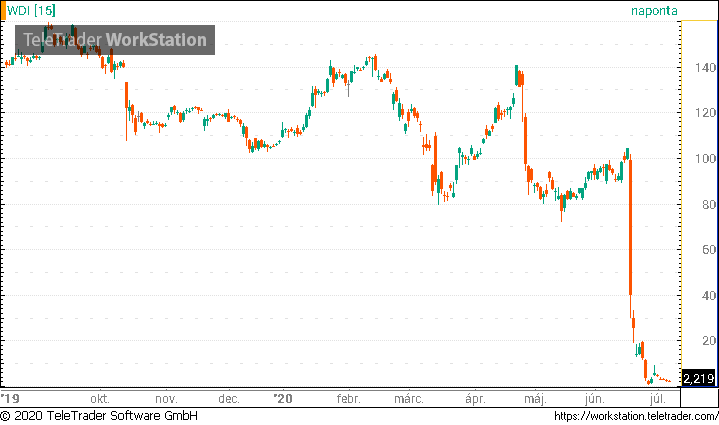This screenshot has height=425, width=719.
Task: Click the 80 price axis label
Action: [x=708, y=204]
